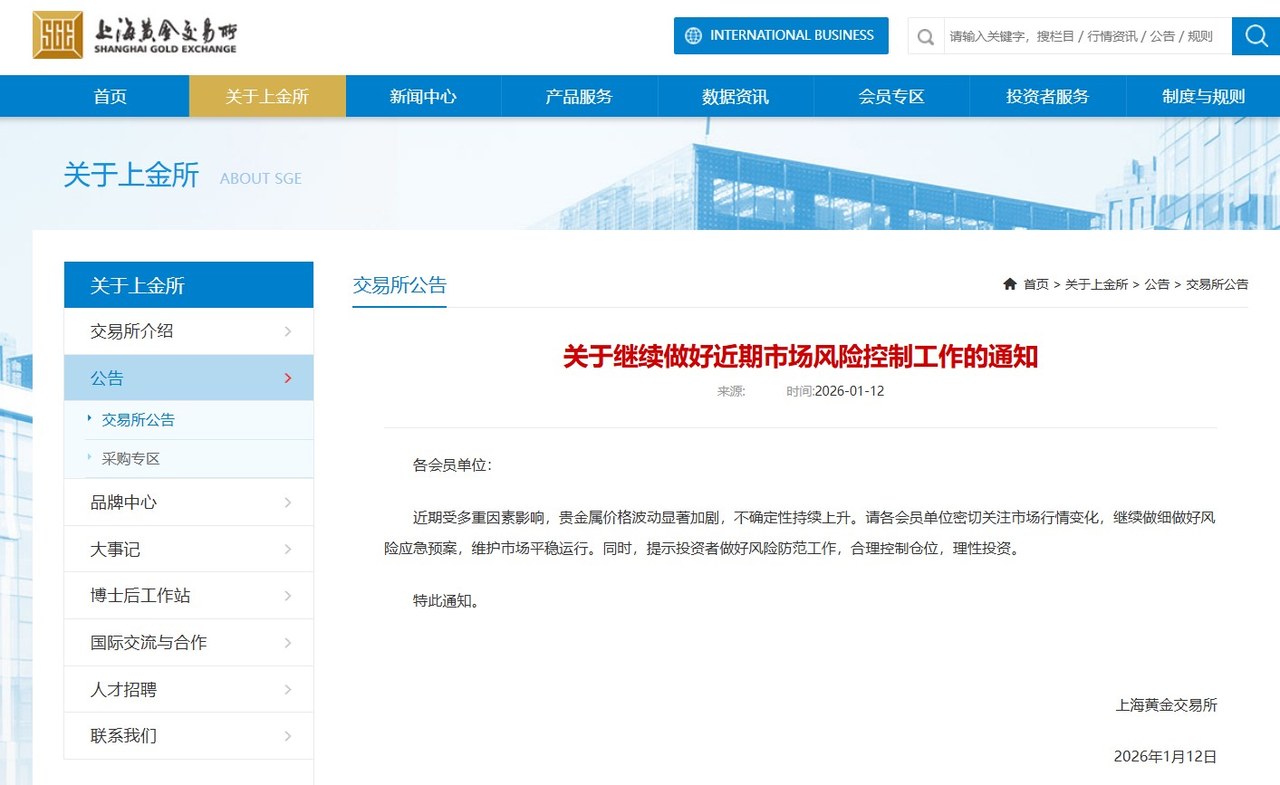The width and height of the screenshot is (1280, 785).
Task: Click breadcrumb link 关于上金所
Action: point(1096,284)
